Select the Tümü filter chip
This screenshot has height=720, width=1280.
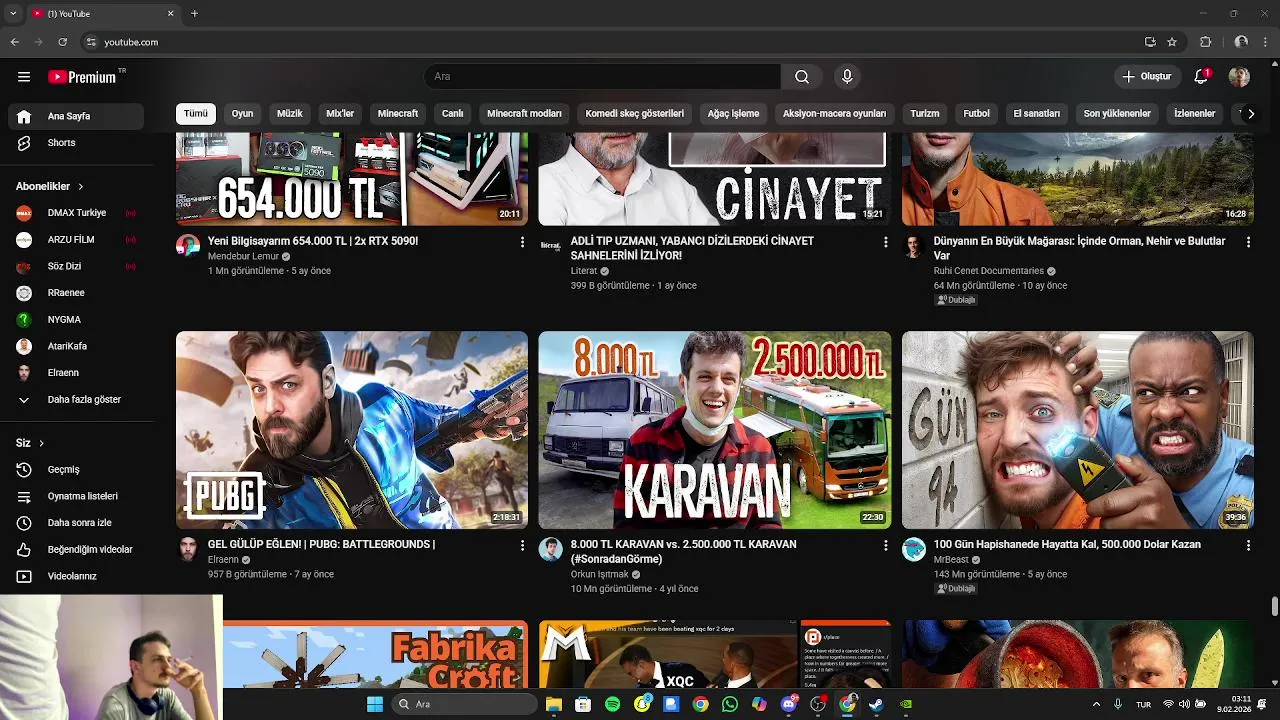(196, 114)
